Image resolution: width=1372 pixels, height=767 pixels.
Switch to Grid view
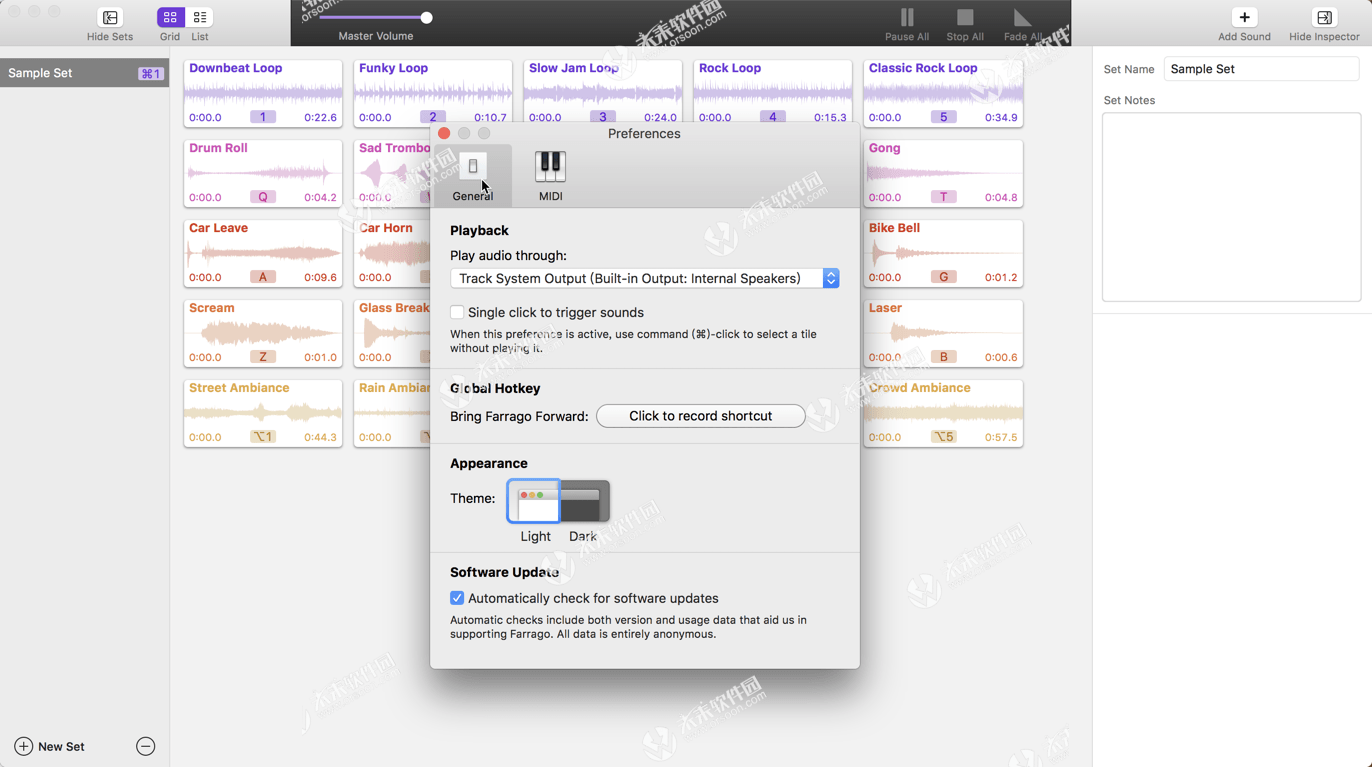click(170, 17)
